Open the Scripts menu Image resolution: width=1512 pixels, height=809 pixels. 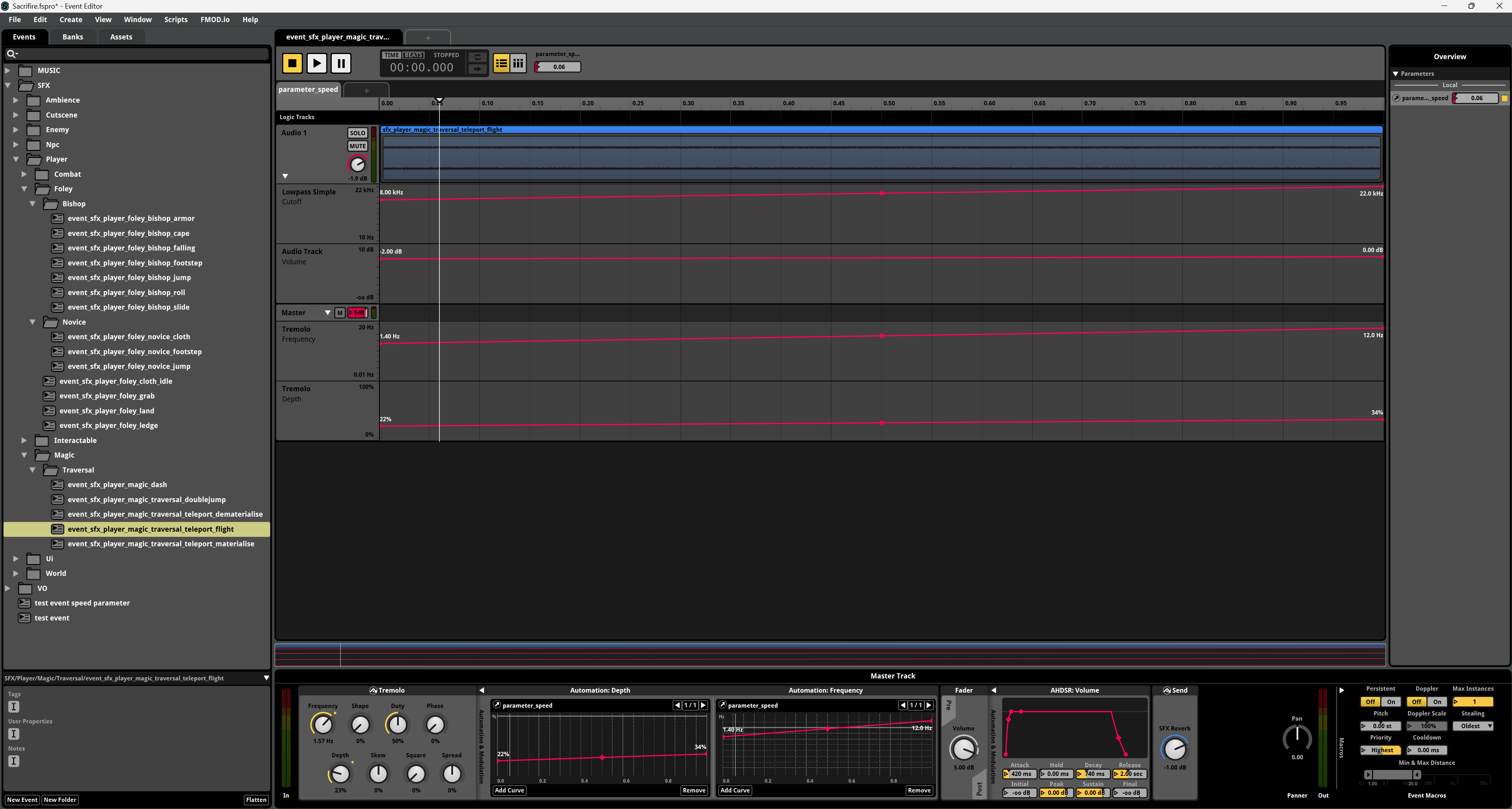(x=176, y=19)
